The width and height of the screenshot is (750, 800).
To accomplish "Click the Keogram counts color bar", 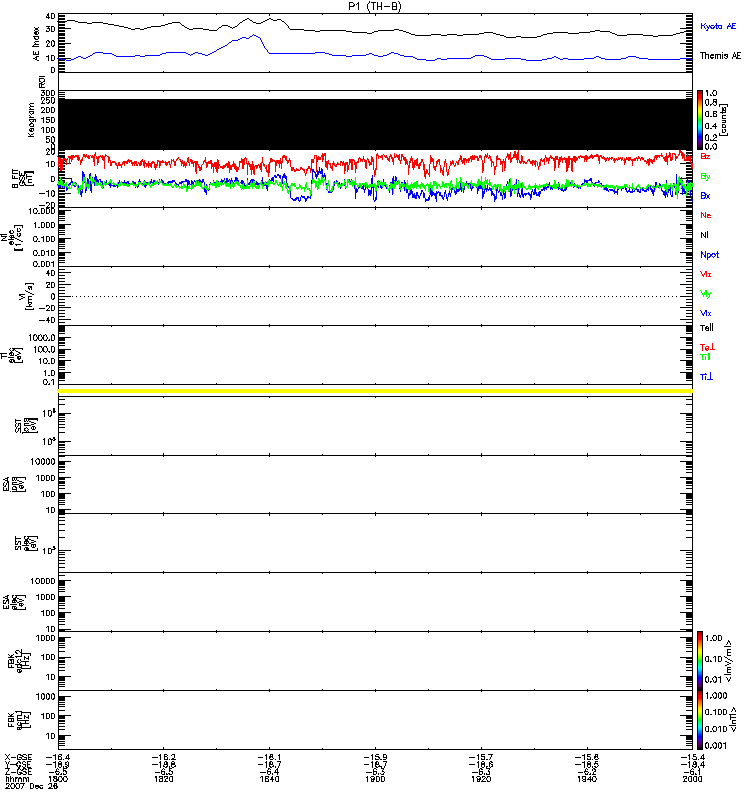I will (700, 120).
